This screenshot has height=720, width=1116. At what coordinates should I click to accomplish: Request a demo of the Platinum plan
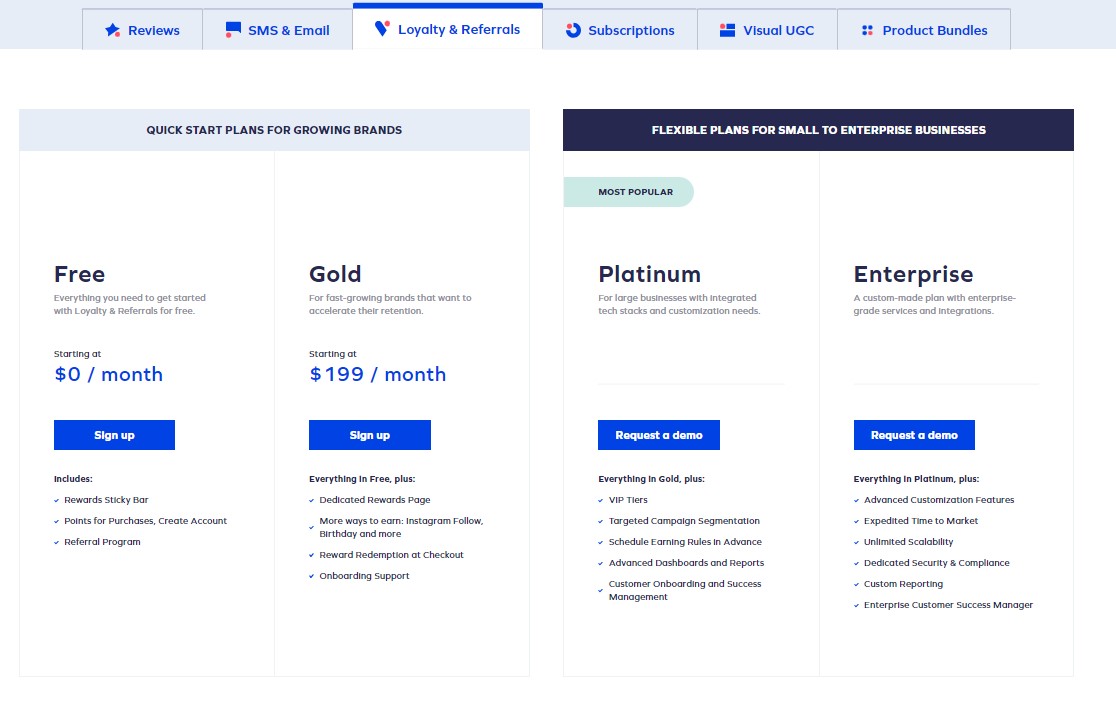point(658,434)
